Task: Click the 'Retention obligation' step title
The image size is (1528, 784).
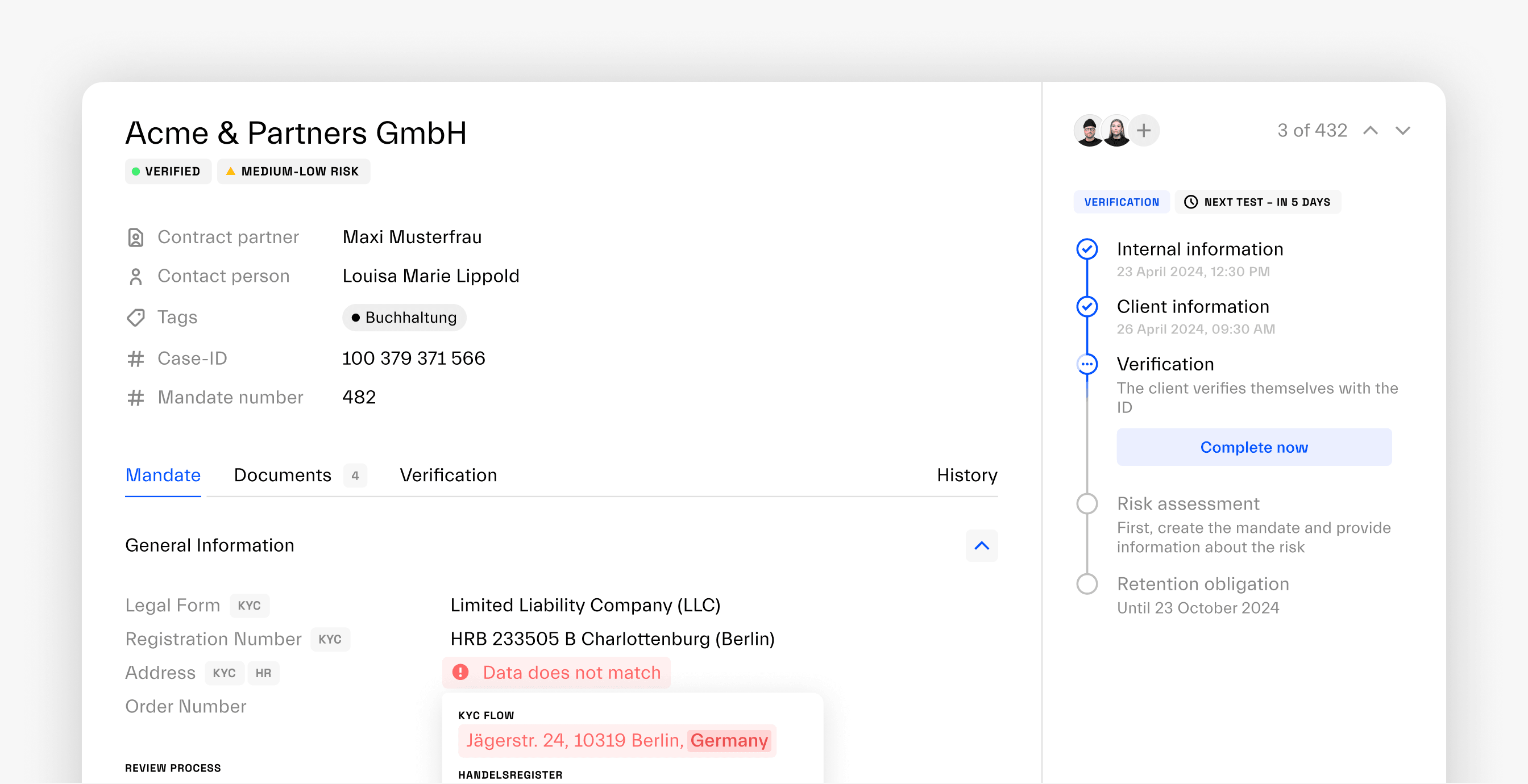Action: [1203, 583]
